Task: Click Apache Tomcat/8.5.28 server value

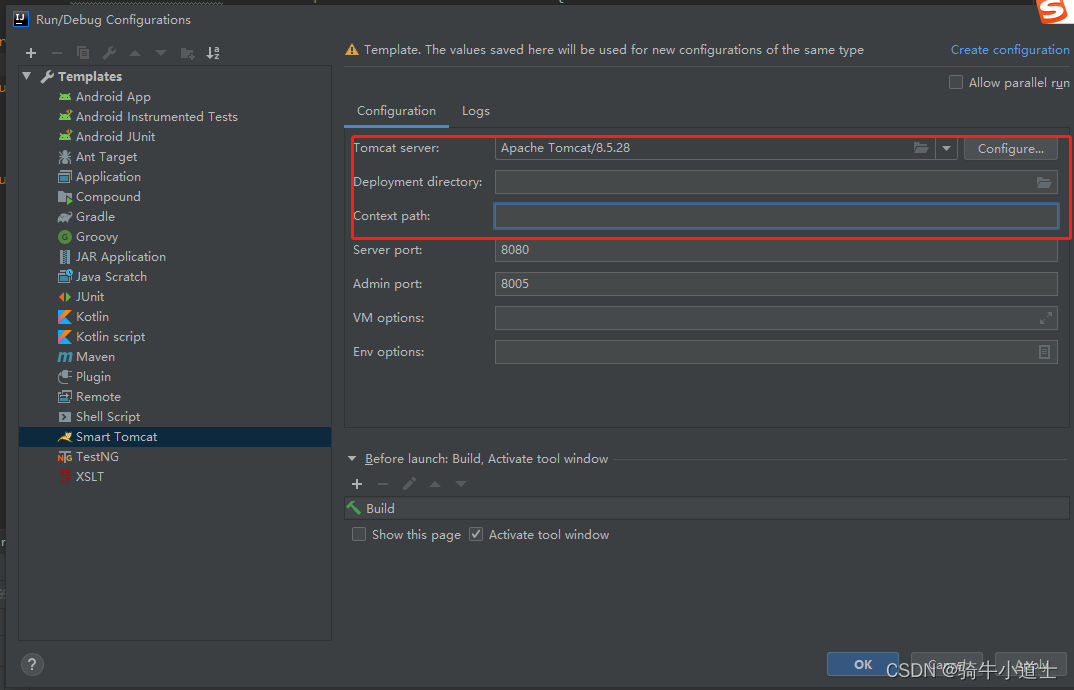Action: coord(565,148)
